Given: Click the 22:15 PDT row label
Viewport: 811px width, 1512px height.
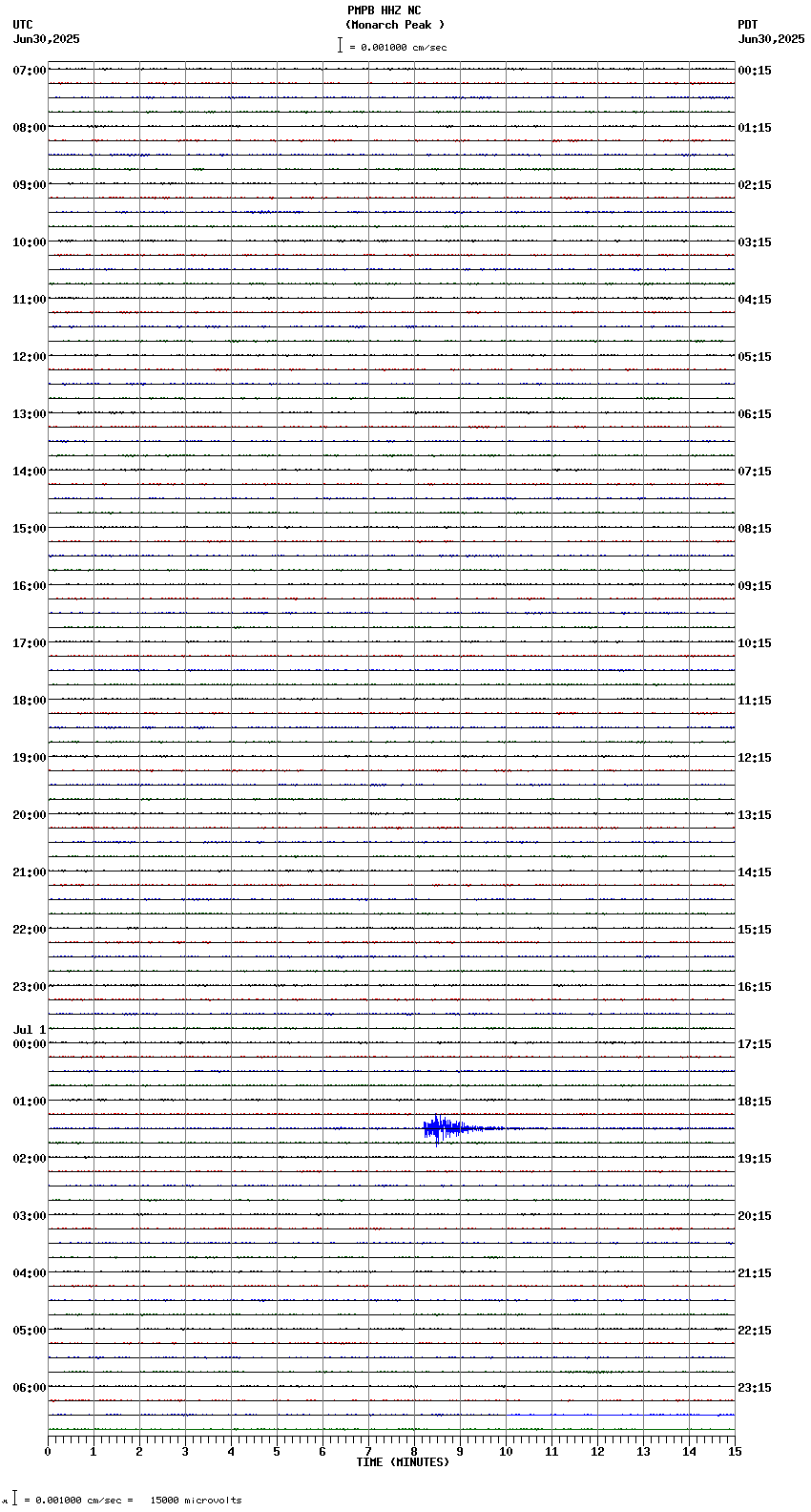Looking at the screenshot, I should coord(755,1331).
